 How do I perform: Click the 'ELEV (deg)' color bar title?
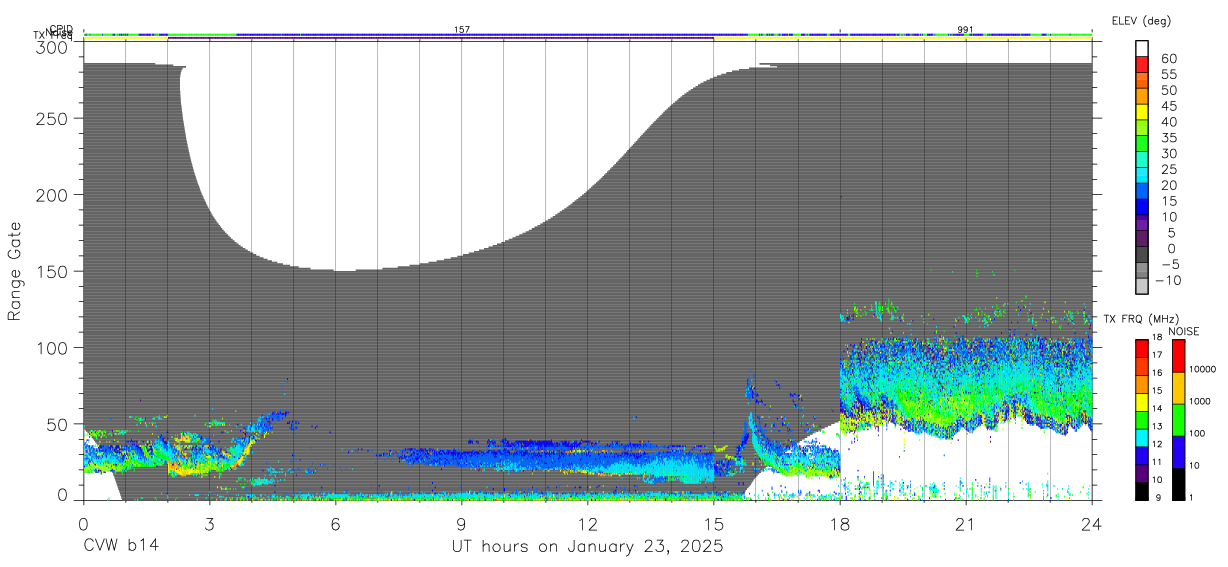[1141, 20]
